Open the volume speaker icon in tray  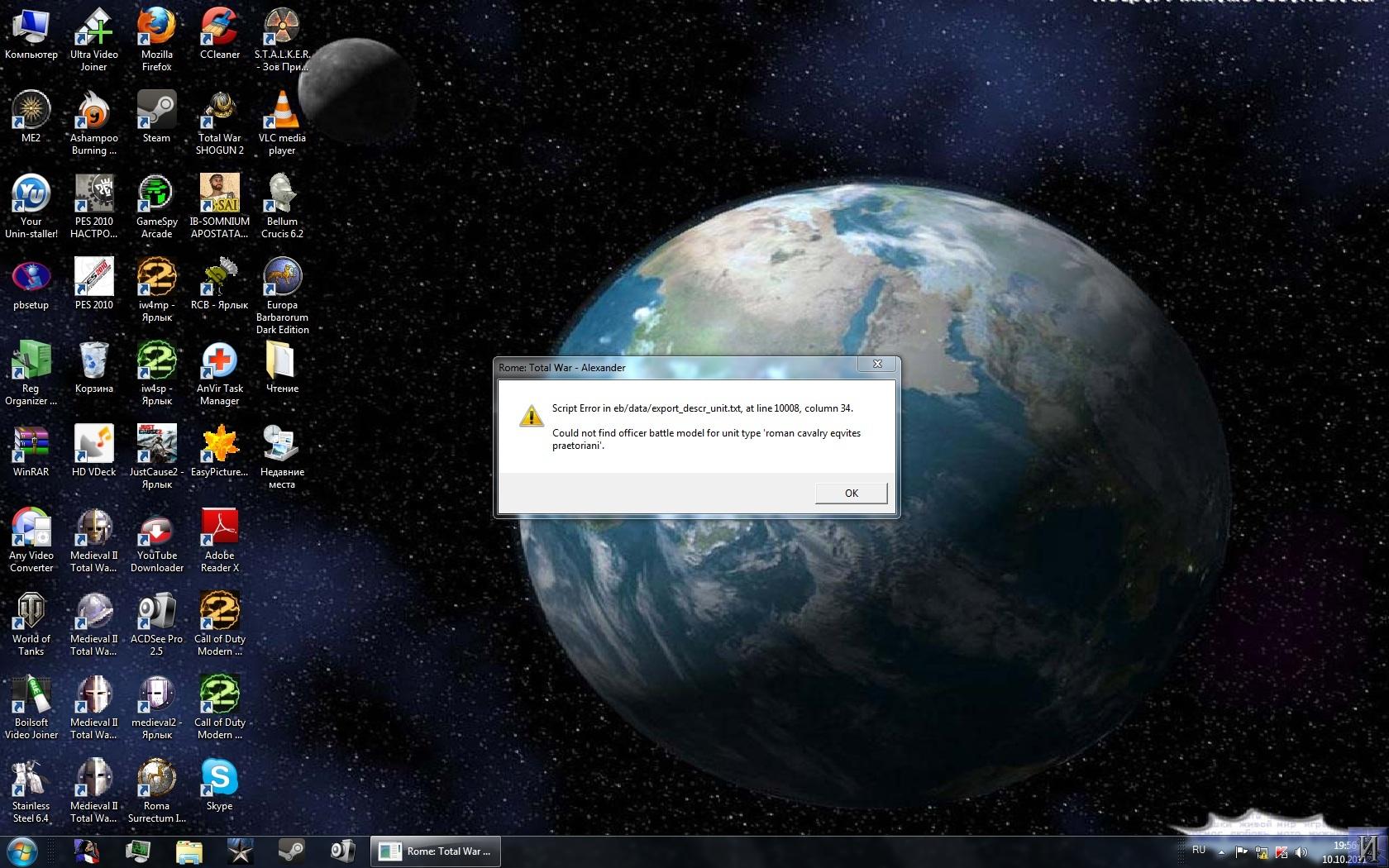point(1301,852)
